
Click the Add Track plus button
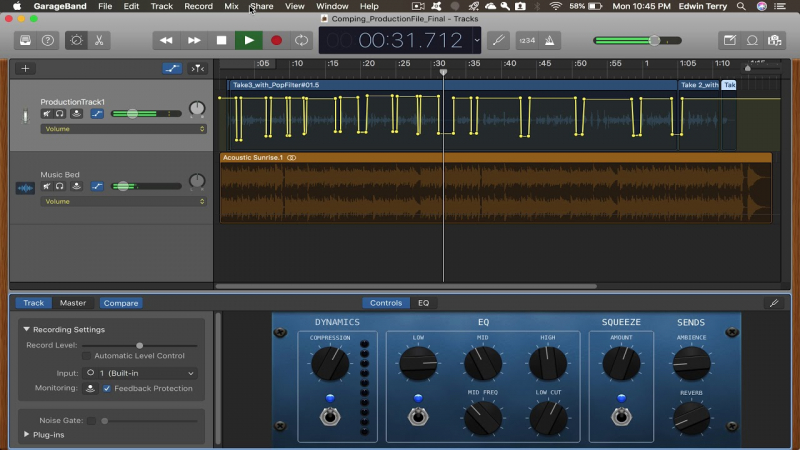coord(25,68)
